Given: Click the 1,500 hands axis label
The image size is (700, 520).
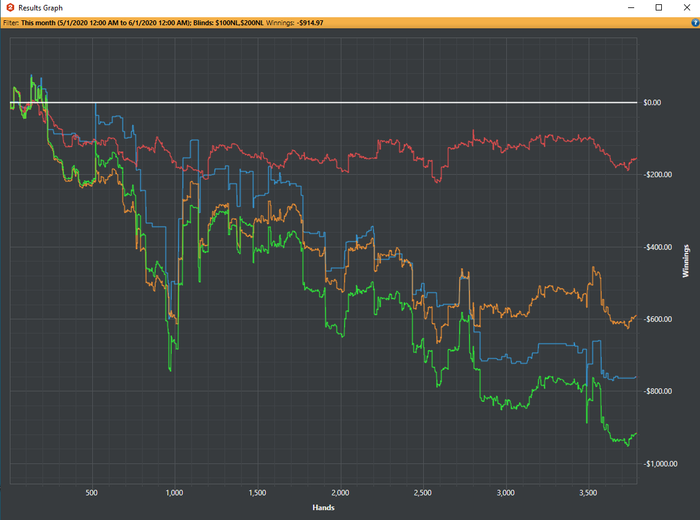Looking at the screenshot, I should tap(257, 493).
